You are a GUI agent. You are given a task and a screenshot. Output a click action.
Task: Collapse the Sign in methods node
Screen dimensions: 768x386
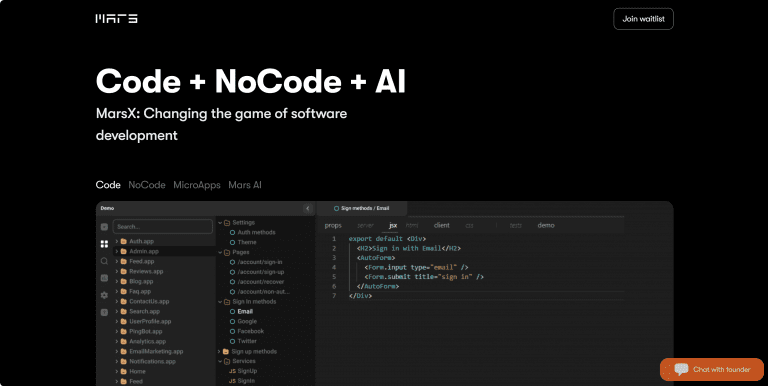click(220, 302)
